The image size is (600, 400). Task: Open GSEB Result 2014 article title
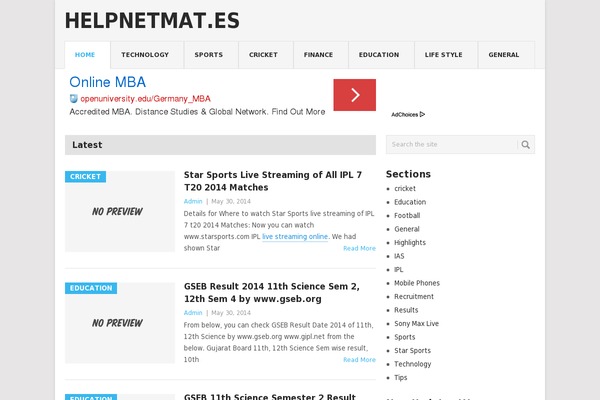[272, 292]
